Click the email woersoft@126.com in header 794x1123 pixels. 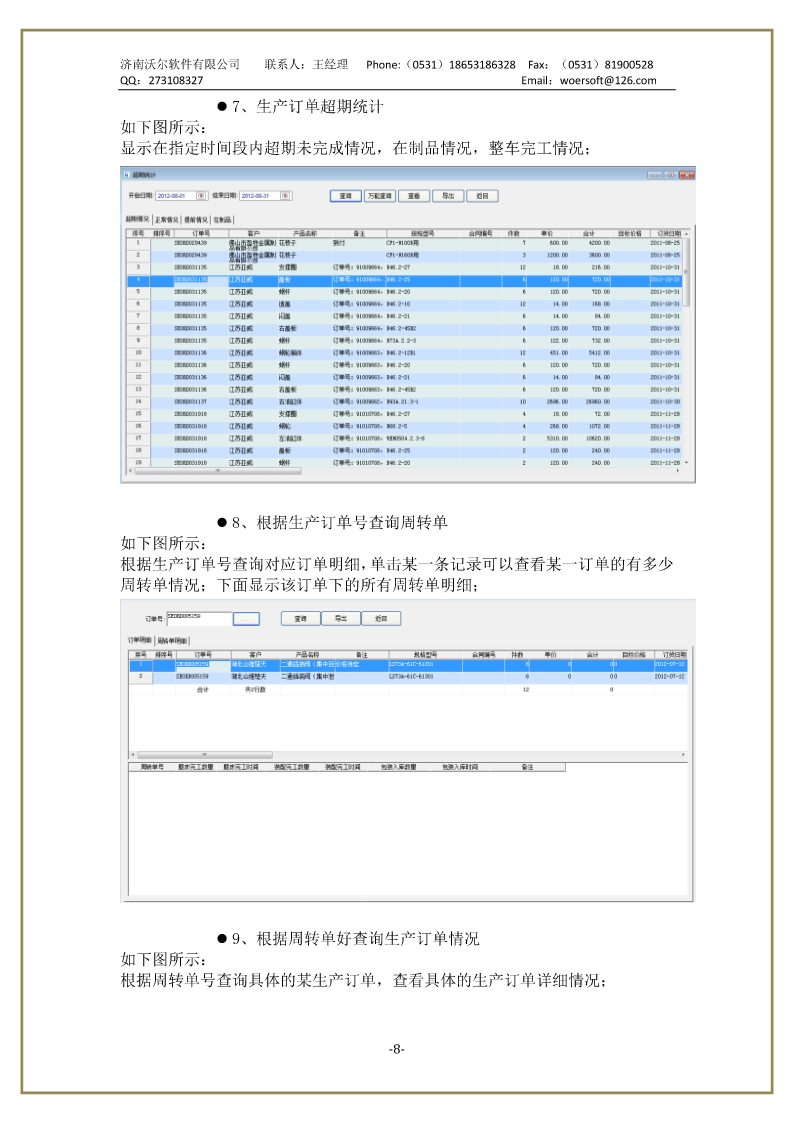pos(608,80)
